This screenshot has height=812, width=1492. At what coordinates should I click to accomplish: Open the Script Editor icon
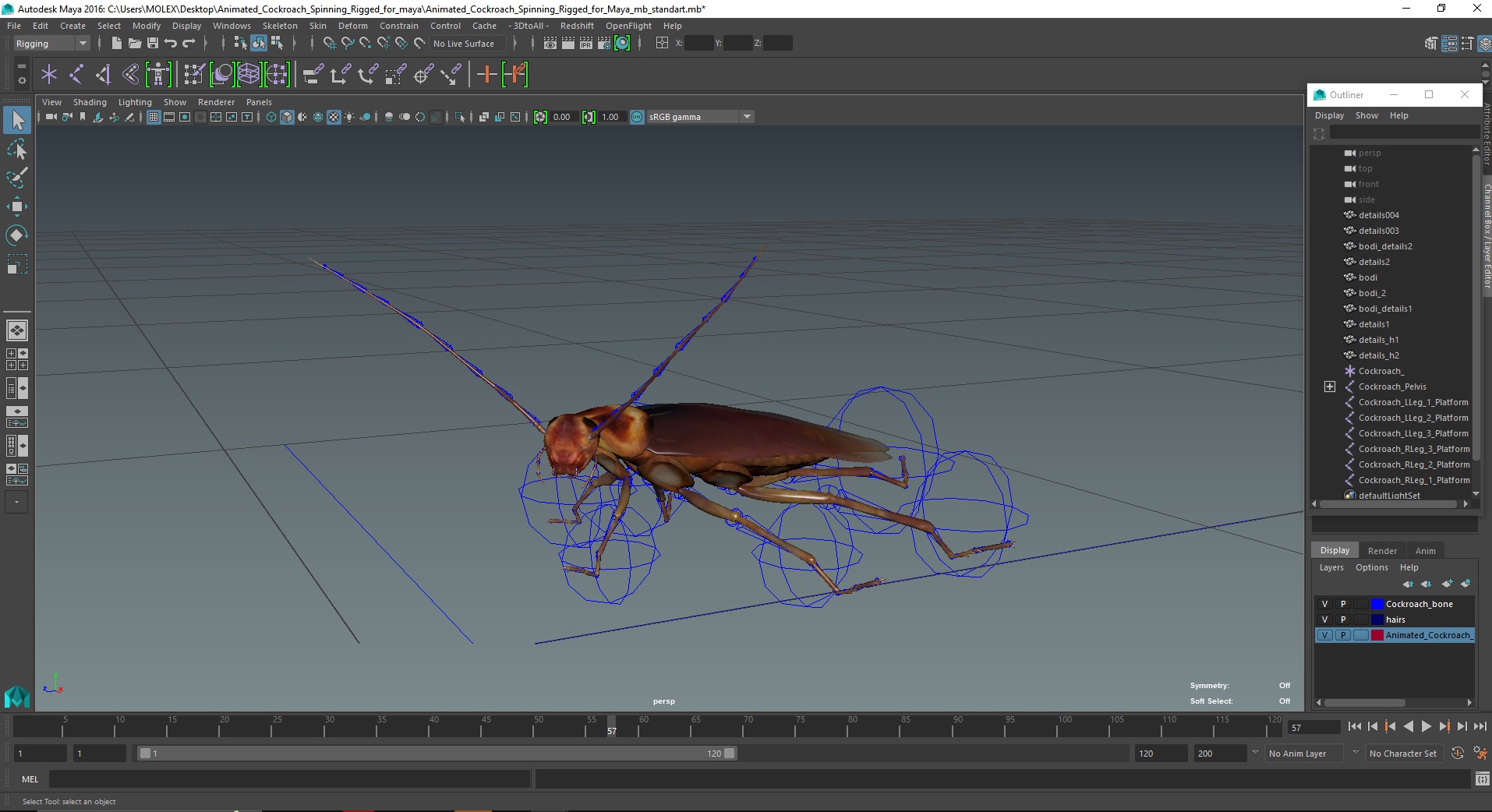pos(1482,778)
